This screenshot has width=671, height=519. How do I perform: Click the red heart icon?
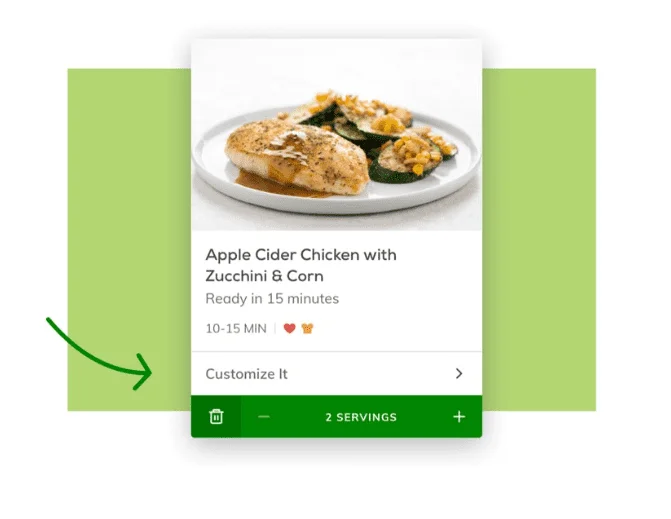pyautogui.click(x=290, y=328)
